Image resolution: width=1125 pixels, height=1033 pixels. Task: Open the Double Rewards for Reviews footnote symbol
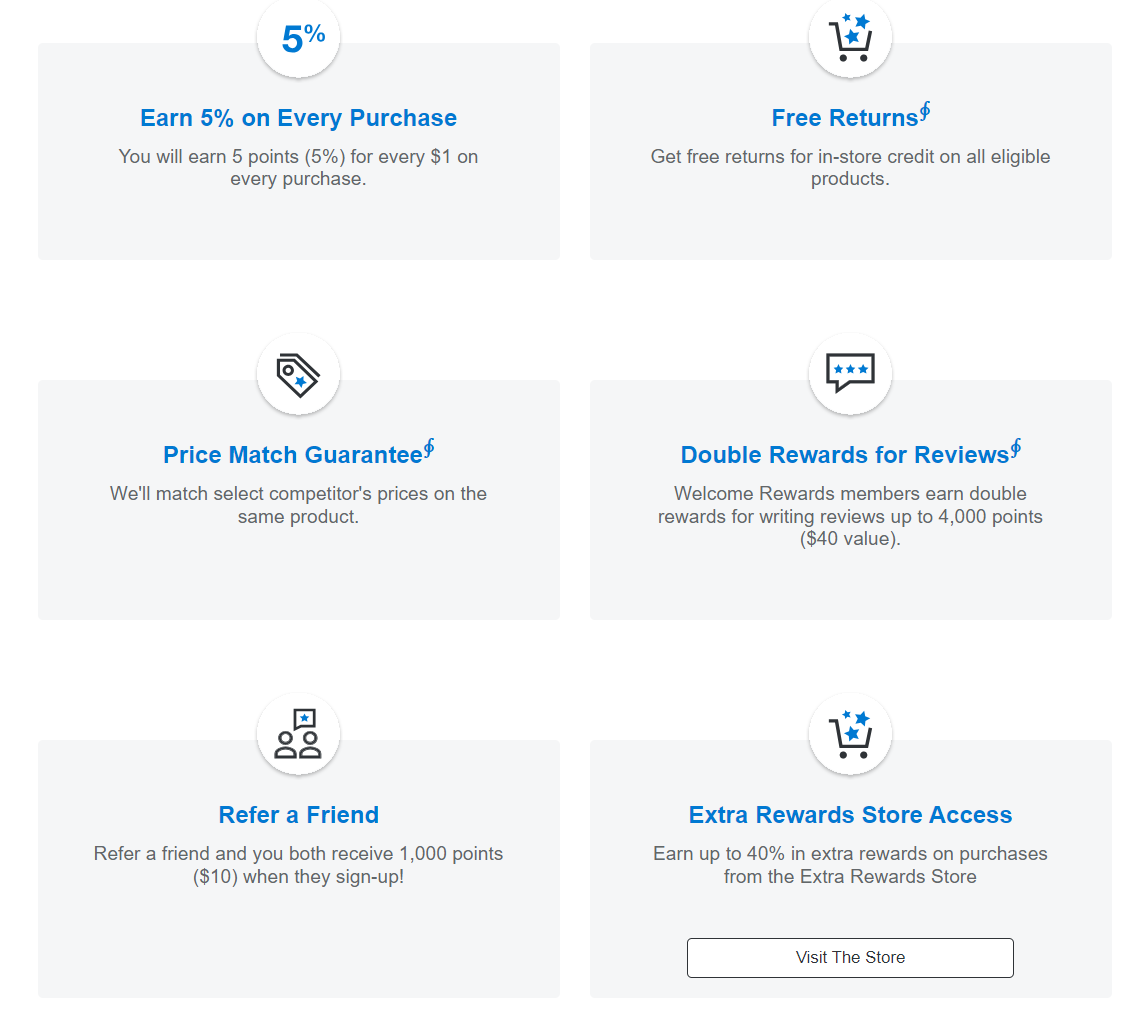tap(1015, 448)
